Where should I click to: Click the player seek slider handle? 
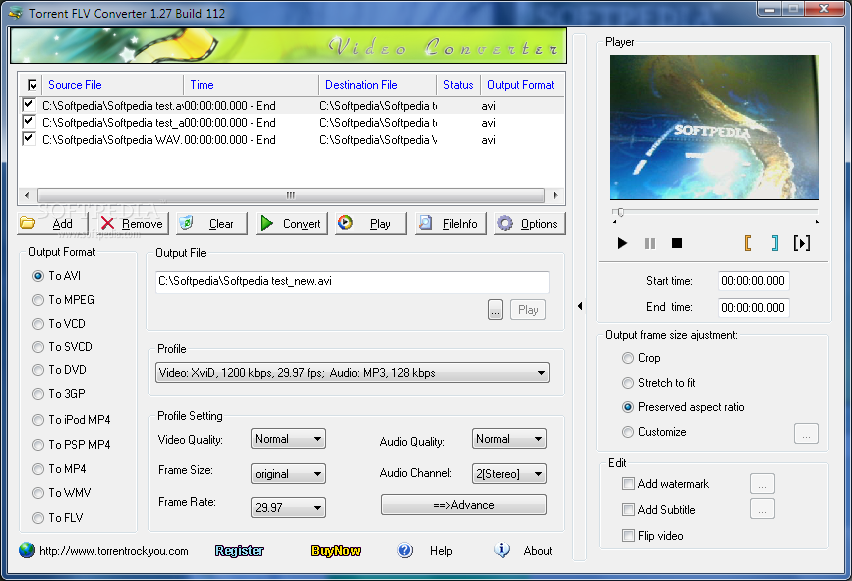(x=620, y=212)
